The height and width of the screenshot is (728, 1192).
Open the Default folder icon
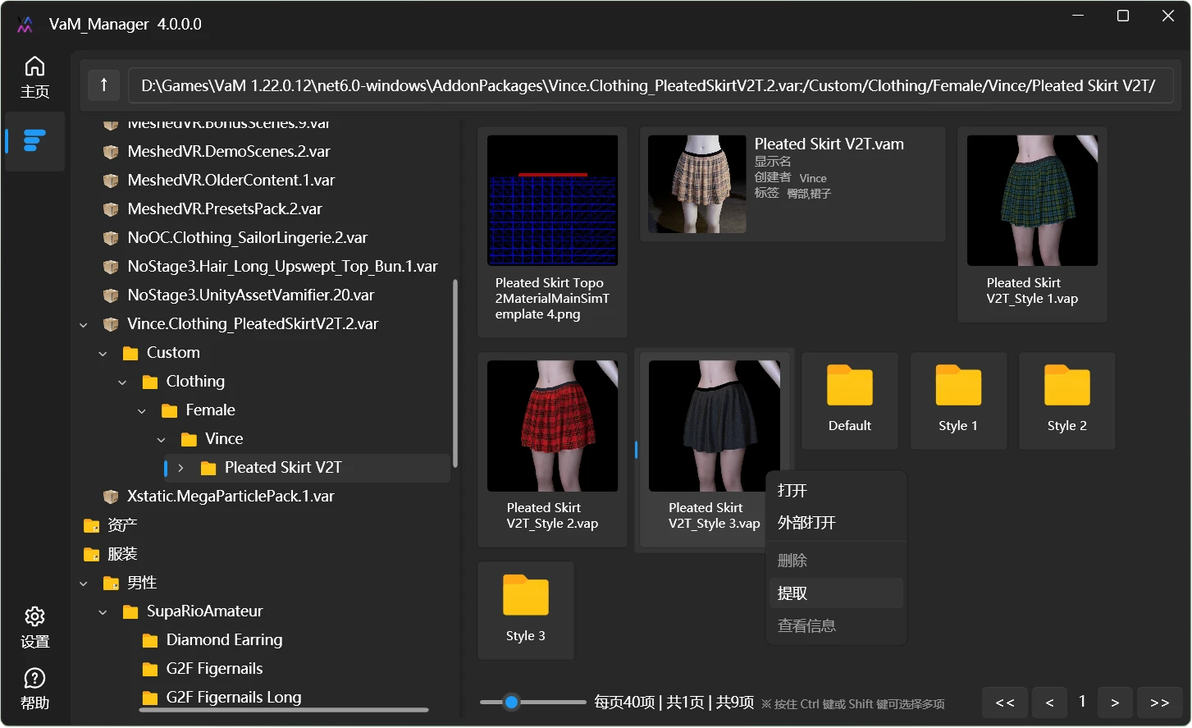(x=849, y=385)
